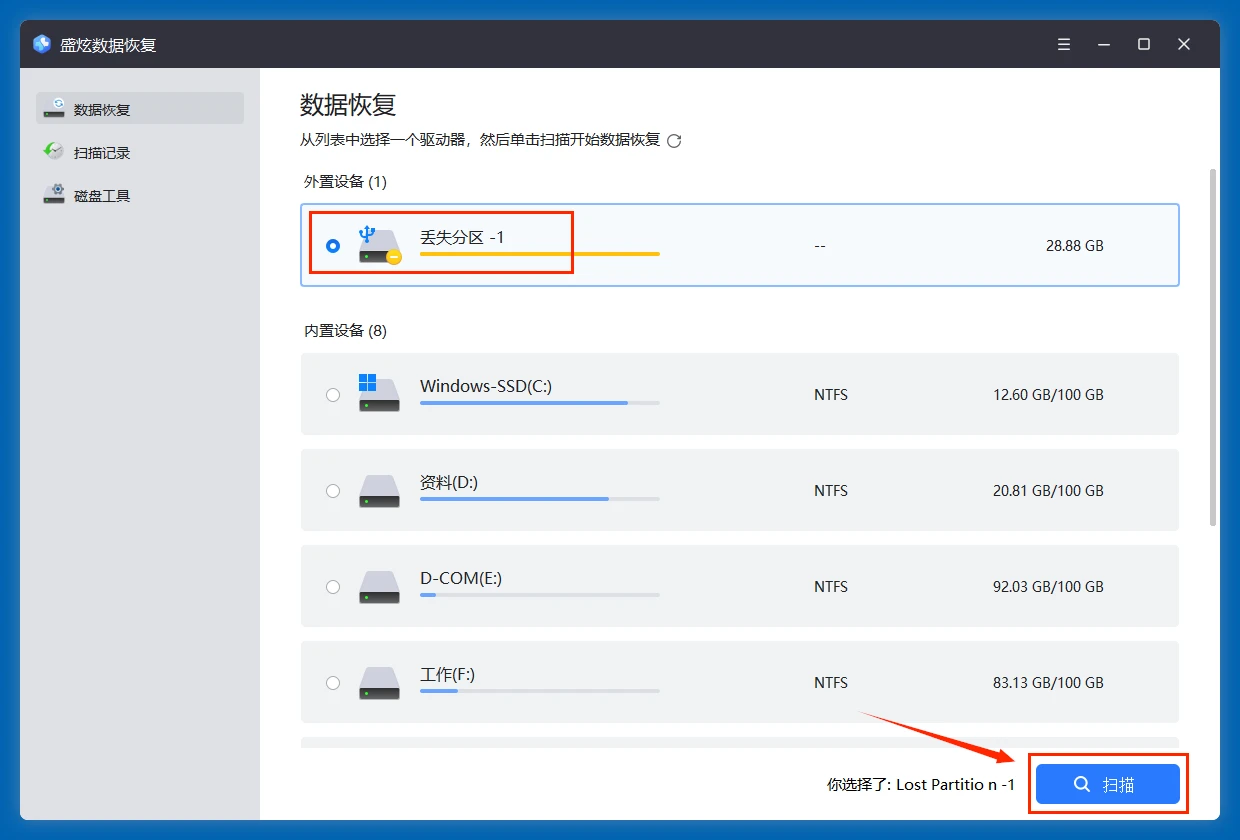The height and width of the screenshot is (840, 1240).
Task: Select the Windows-SSD(C:) radio button
Action: click(x=333, y=394)
